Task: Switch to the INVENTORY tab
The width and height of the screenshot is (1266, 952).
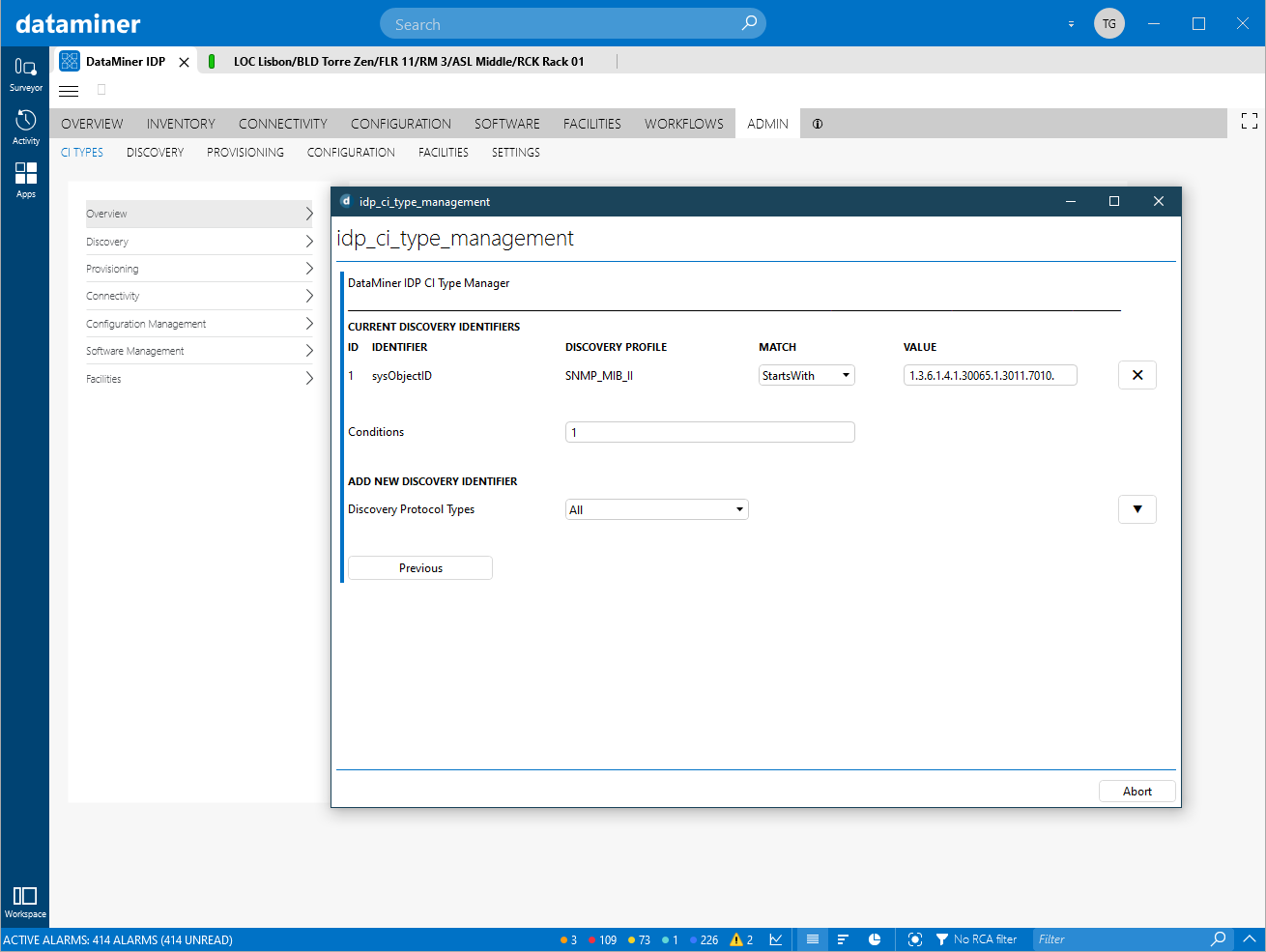Action: pyautogui.click(x=181, y=124)
